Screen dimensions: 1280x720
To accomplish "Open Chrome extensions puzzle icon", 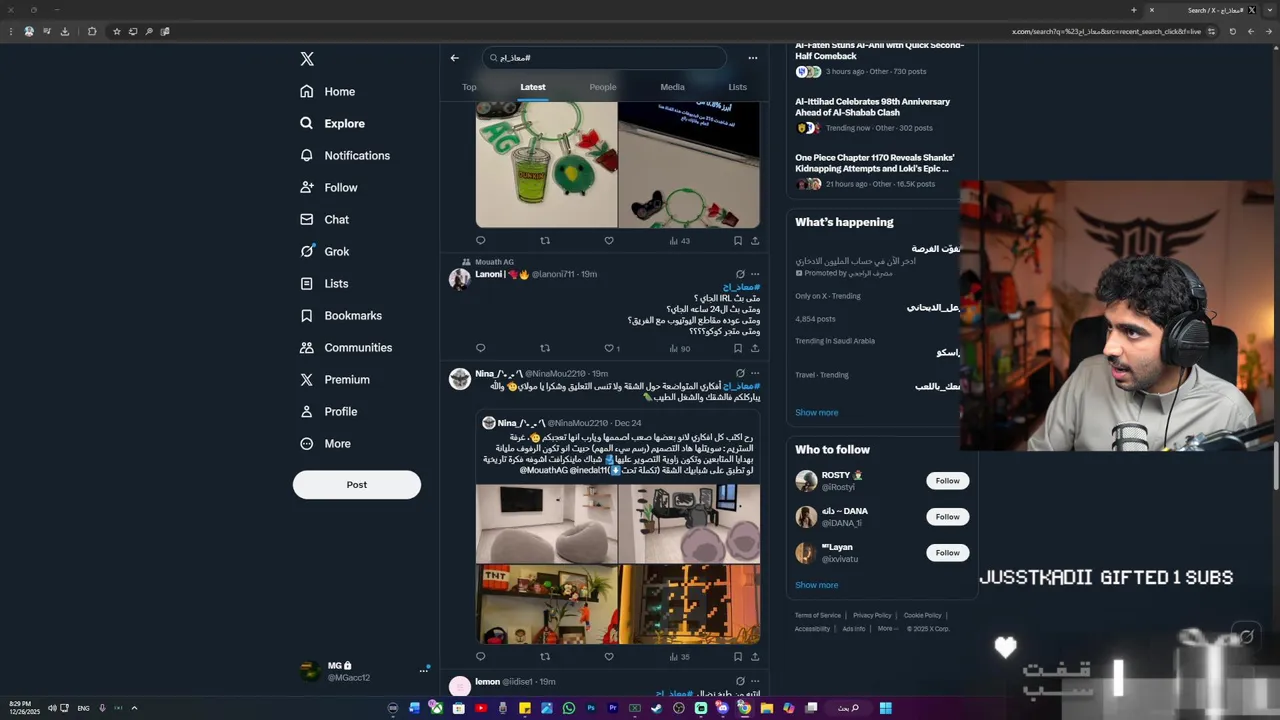I will 92,31.
